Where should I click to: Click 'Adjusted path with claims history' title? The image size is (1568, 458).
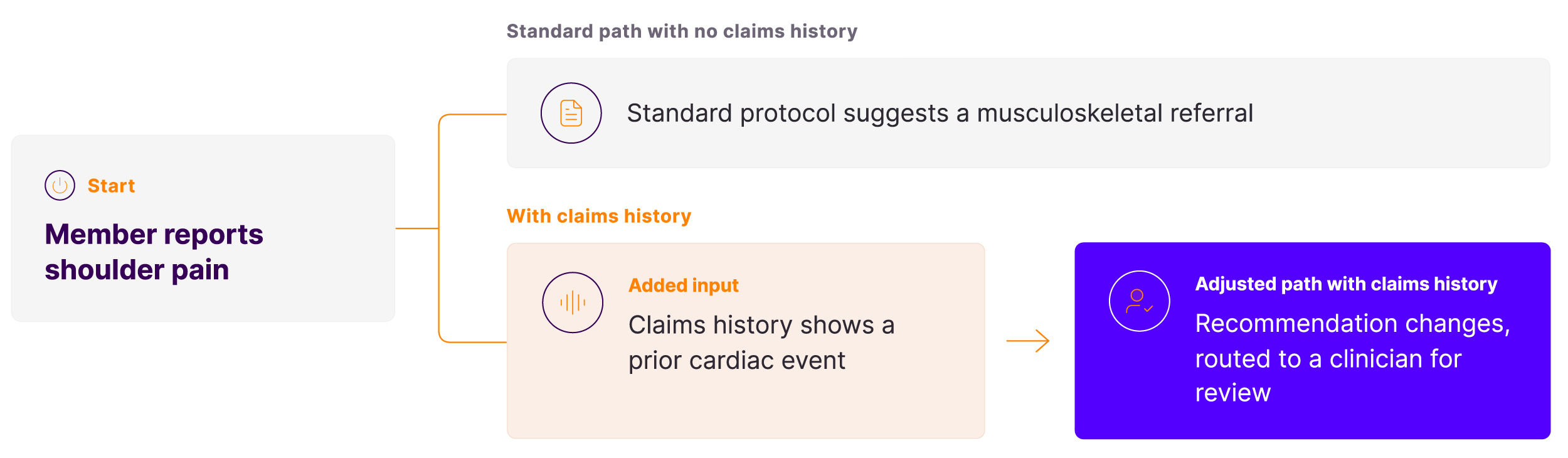(x=1345, y=284)
